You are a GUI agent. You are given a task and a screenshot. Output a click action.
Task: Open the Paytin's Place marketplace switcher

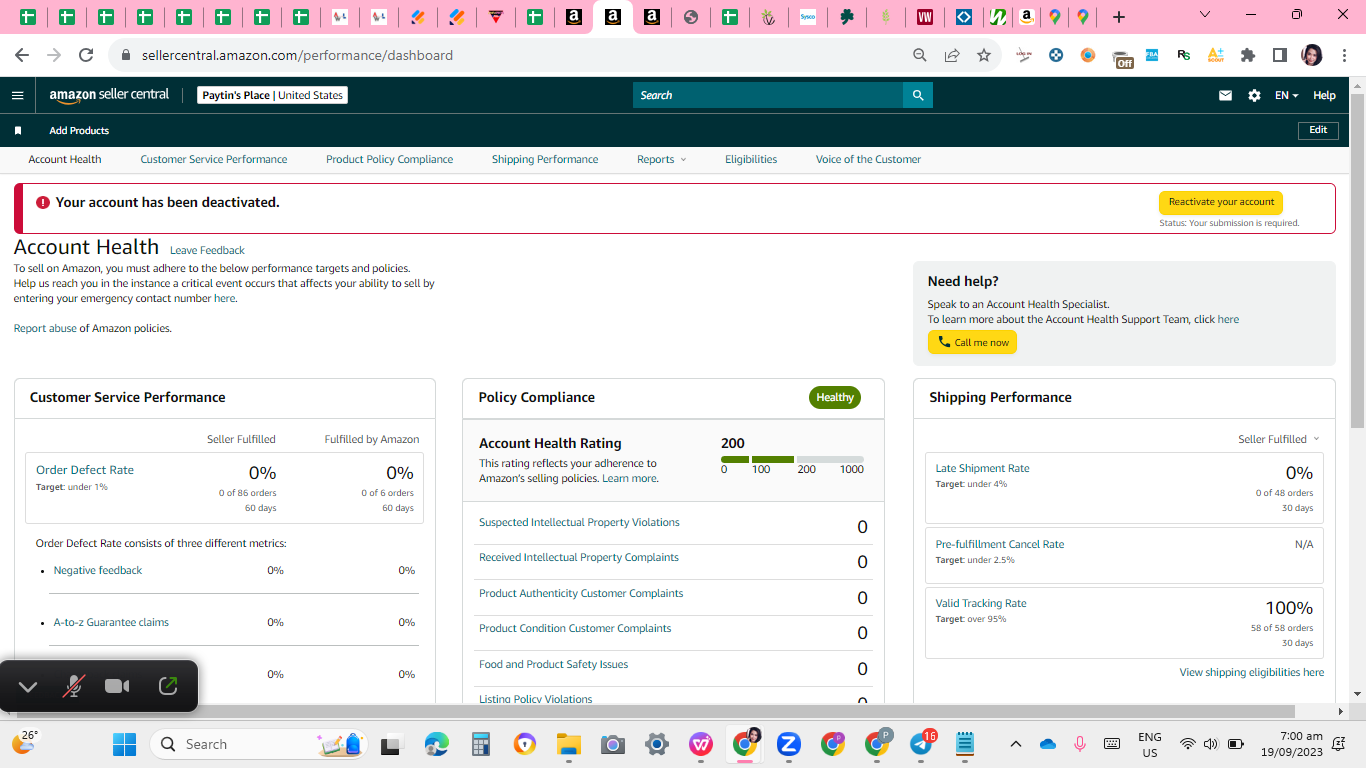click(x=272, y=95)
